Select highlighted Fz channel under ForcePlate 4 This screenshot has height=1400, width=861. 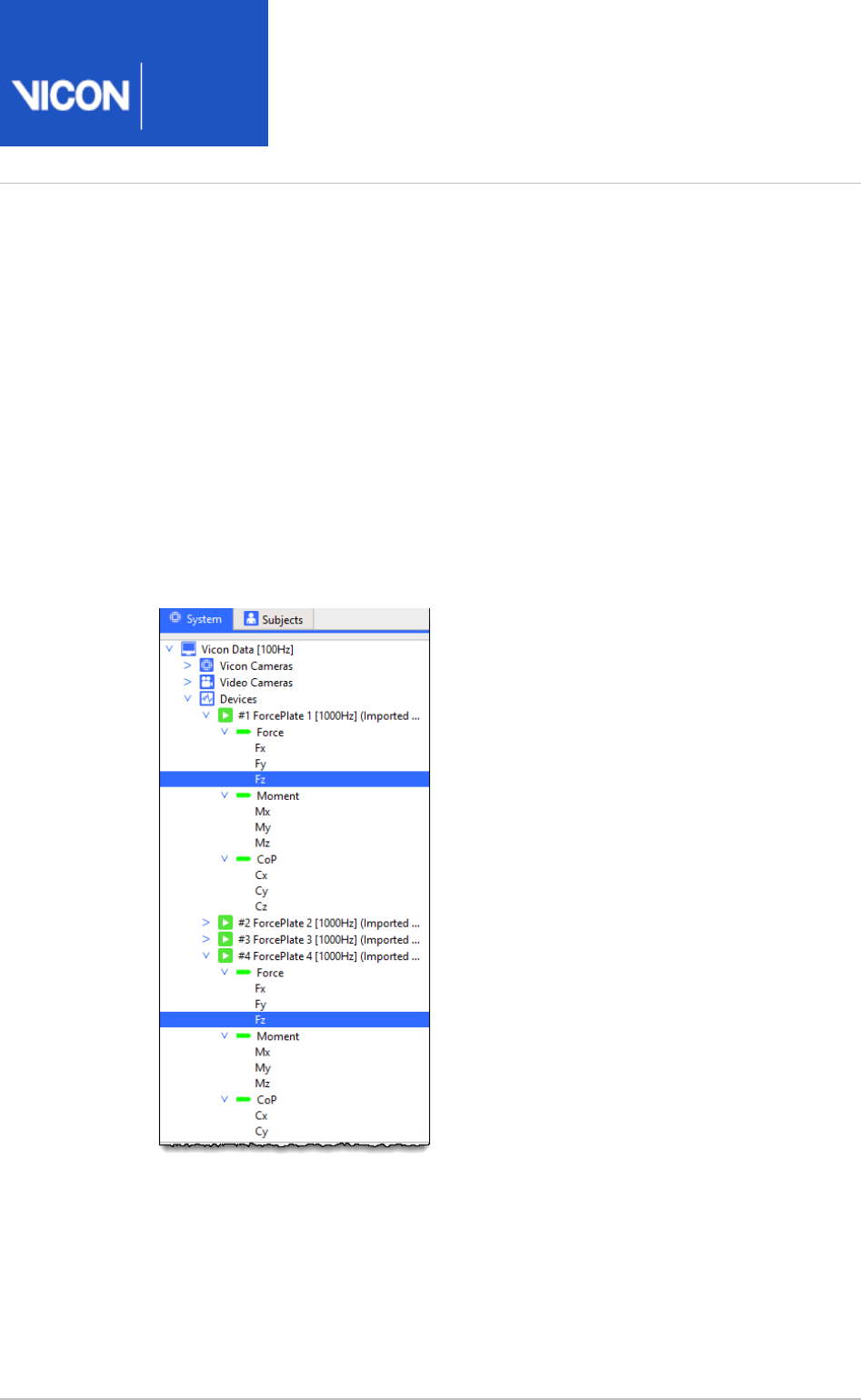295,1019
